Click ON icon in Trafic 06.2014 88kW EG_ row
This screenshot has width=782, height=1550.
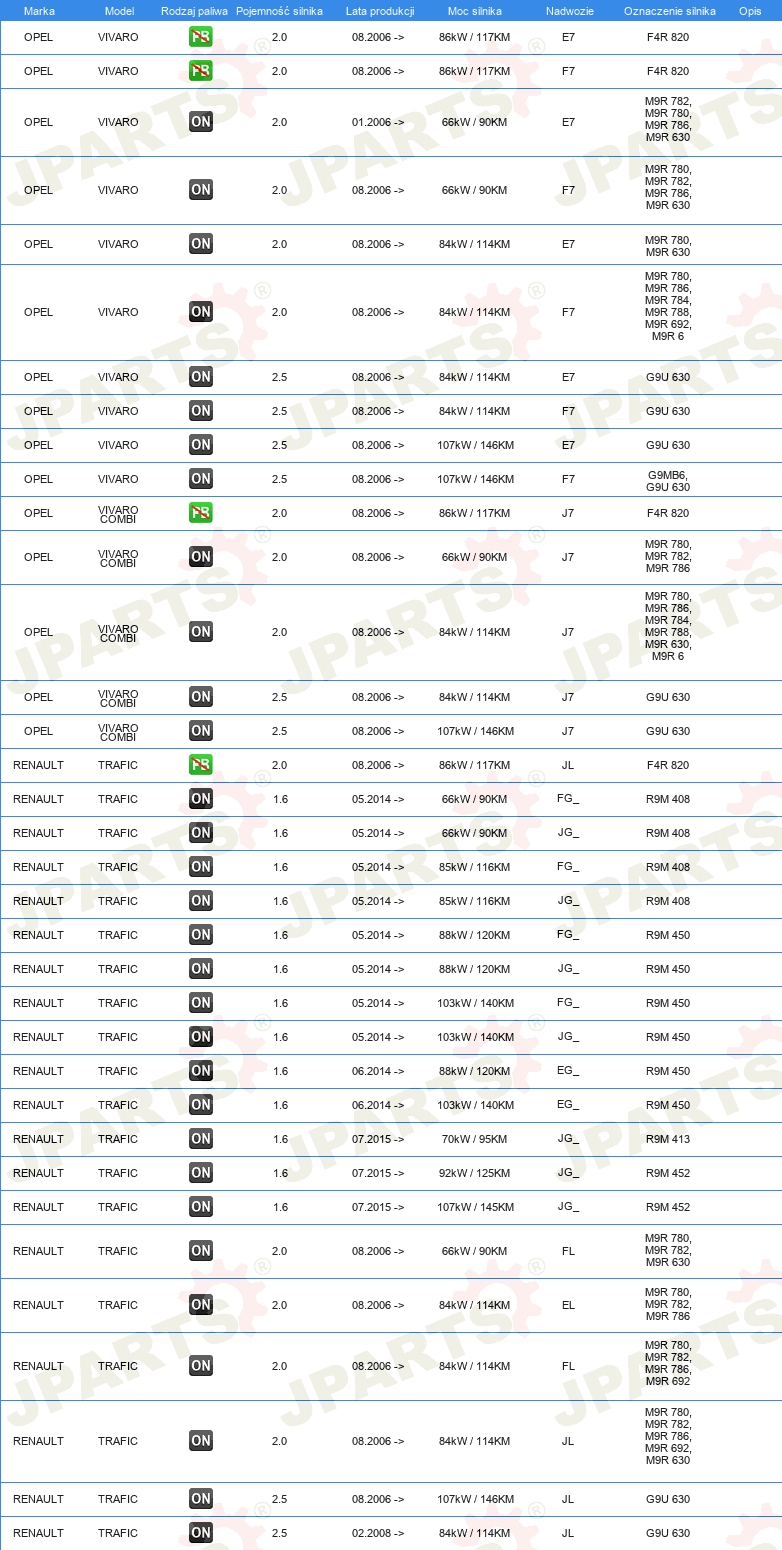point(201,1071)
